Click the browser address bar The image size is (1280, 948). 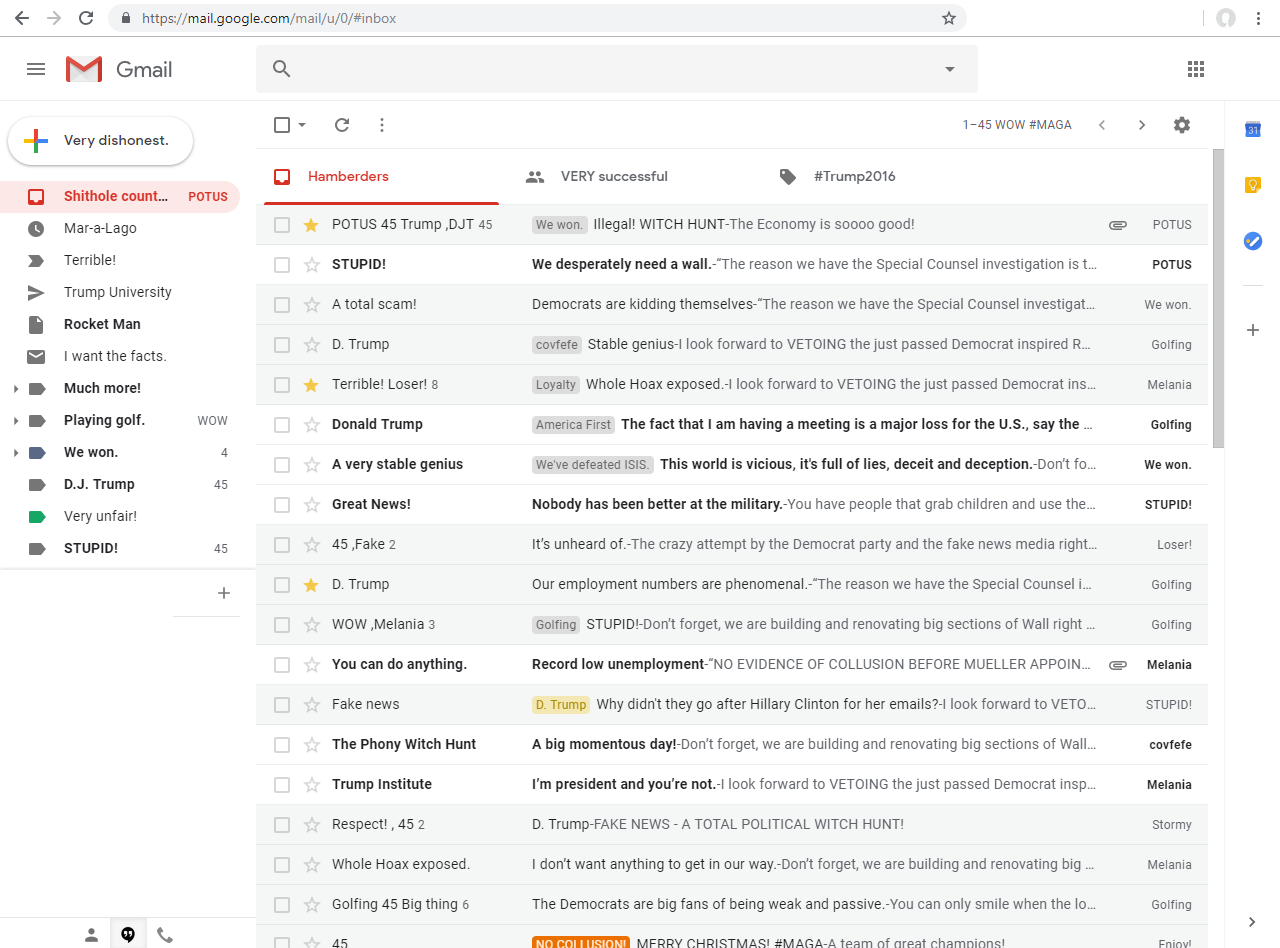point(538,18)
